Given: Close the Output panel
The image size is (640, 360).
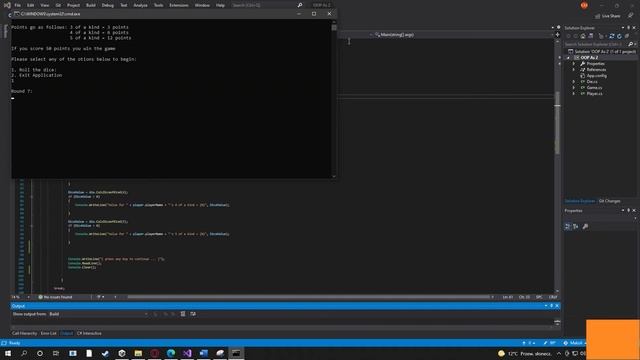Looking at the screenshot, I should (x=557, y=306).
